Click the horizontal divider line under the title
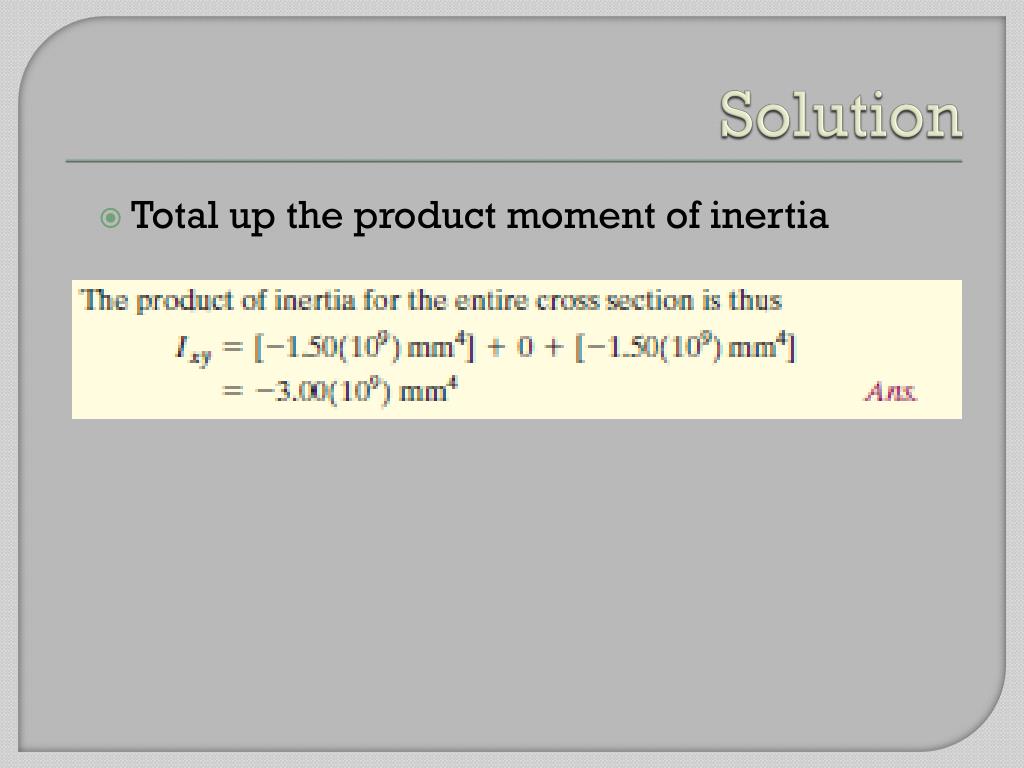 [x=514, y=161]
